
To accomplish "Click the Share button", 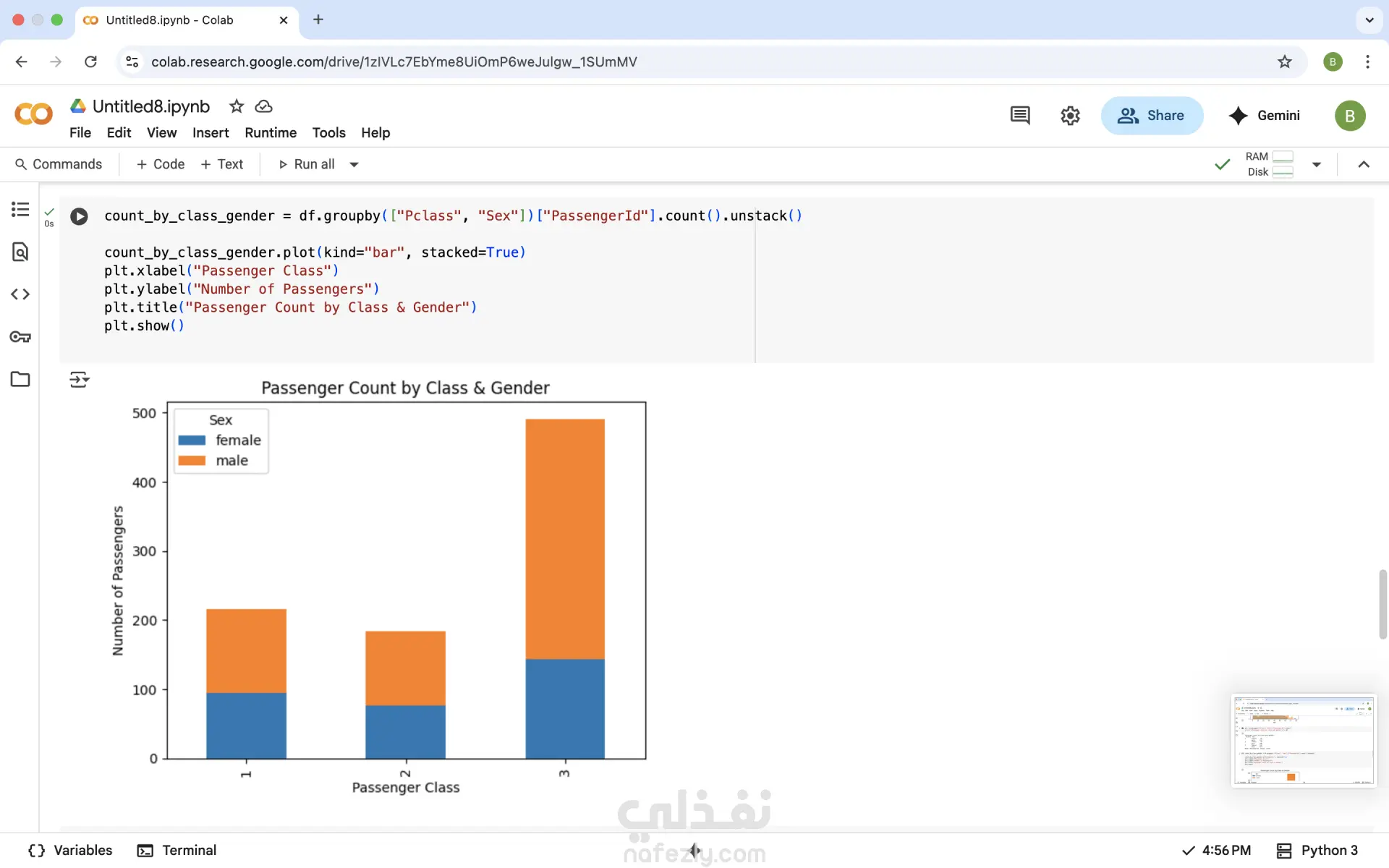I will [x=1151, y=116].
